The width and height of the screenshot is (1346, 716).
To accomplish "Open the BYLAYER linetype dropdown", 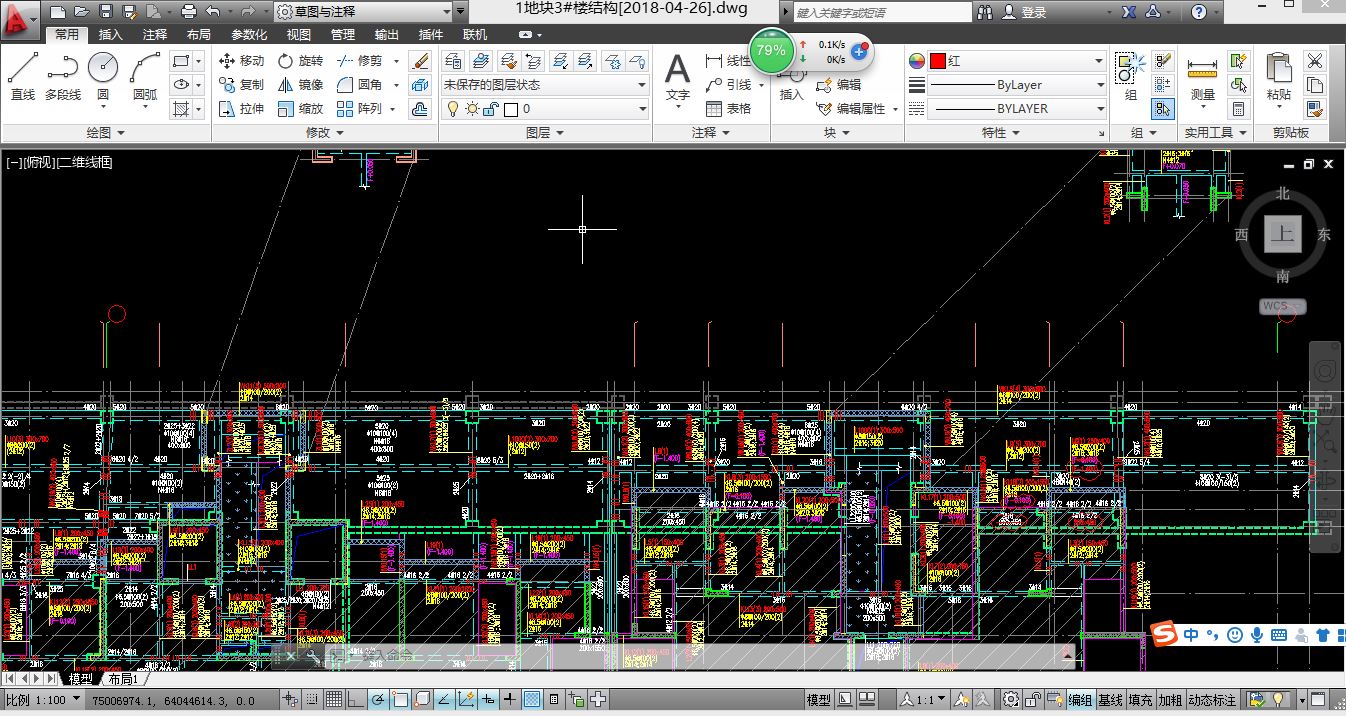I will (x=1017, y=109).
